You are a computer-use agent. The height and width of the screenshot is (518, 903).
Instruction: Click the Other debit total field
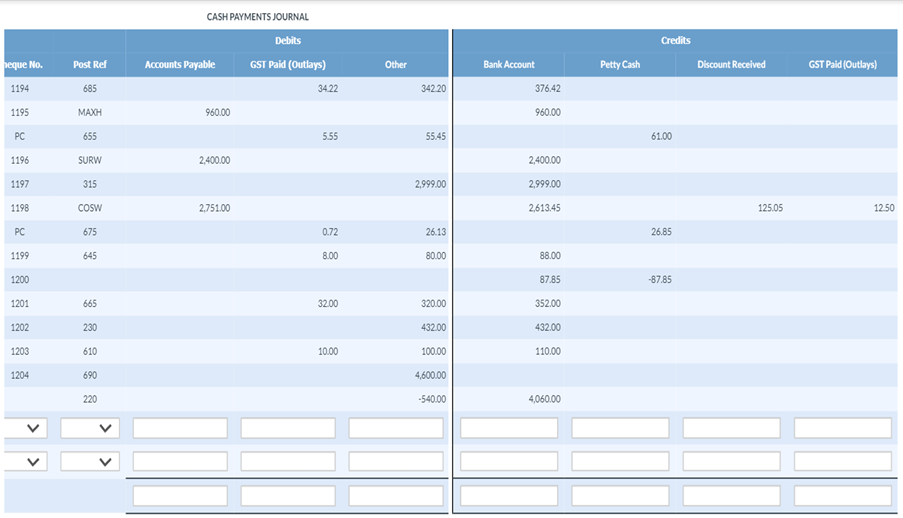click(396, 496)
